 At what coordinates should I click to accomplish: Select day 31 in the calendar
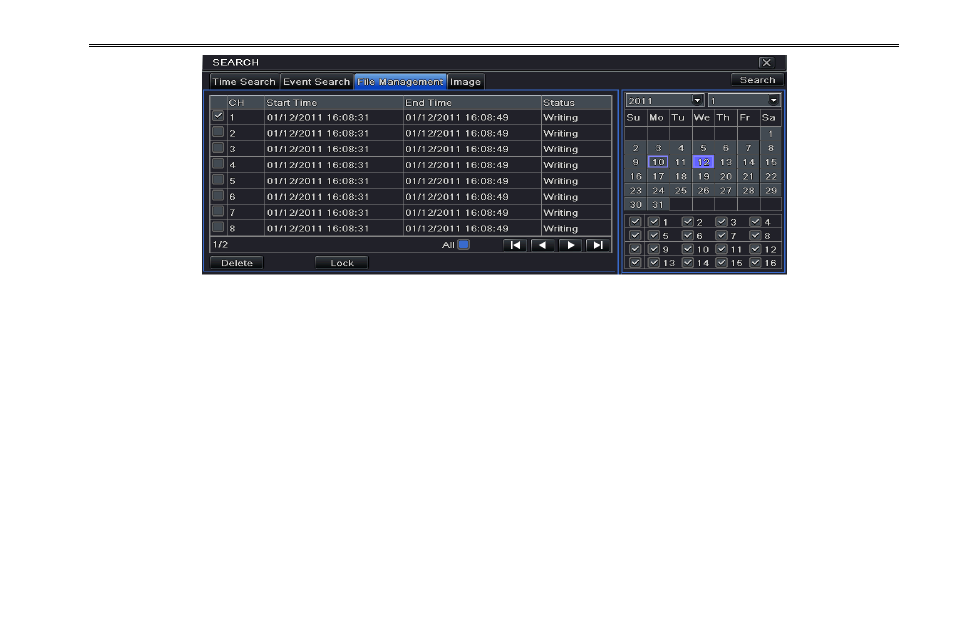pos(658,205)
